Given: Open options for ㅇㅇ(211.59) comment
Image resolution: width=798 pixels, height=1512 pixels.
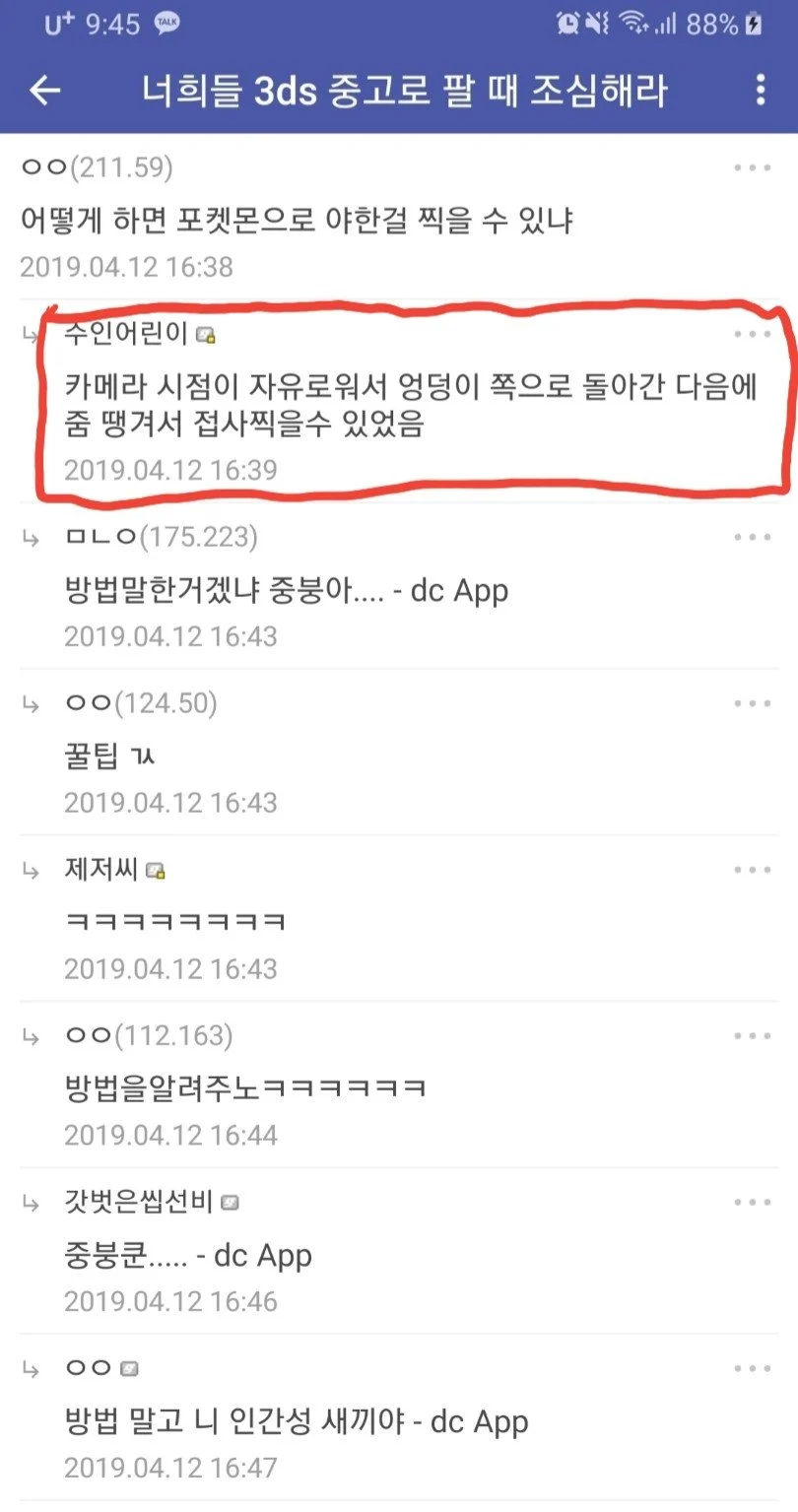Looking at the screenshot, I should tap(753, 167).
